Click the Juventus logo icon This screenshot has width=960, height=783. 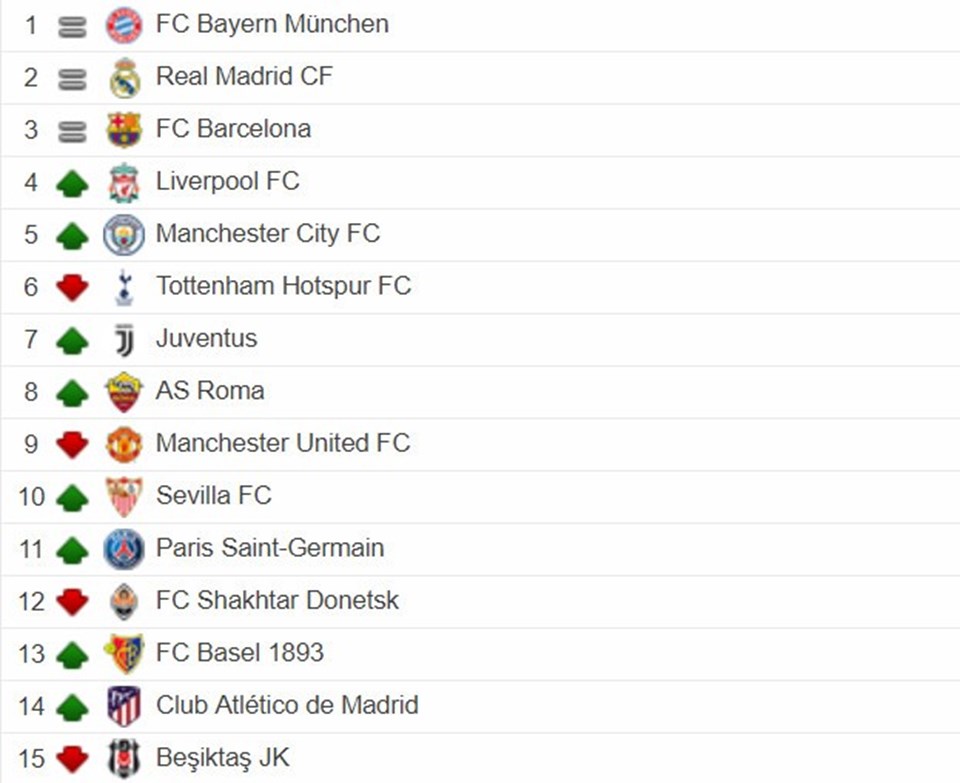pos(124,340)
